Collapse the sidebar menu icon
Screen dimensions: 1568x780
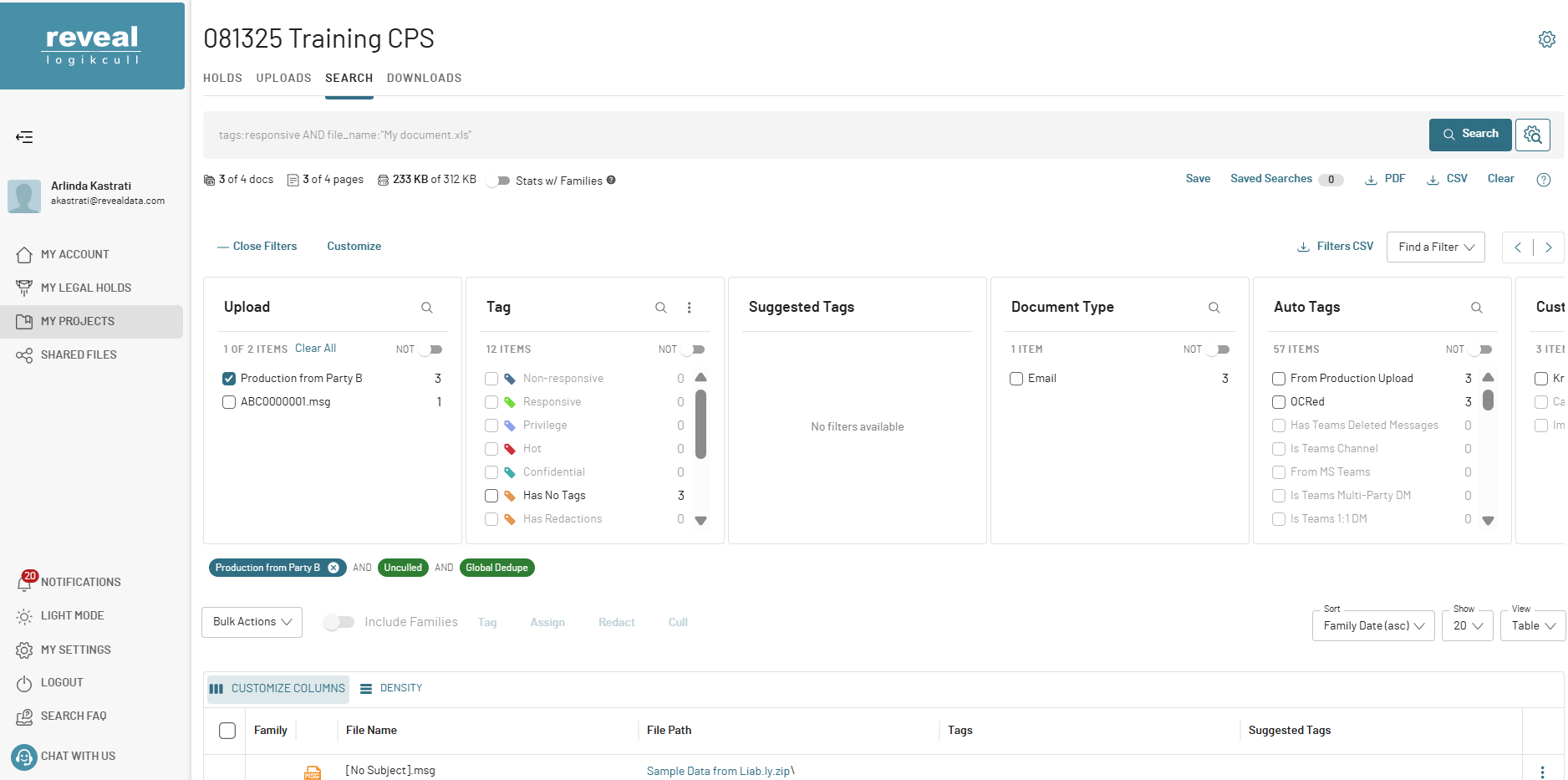click(24, 137)
